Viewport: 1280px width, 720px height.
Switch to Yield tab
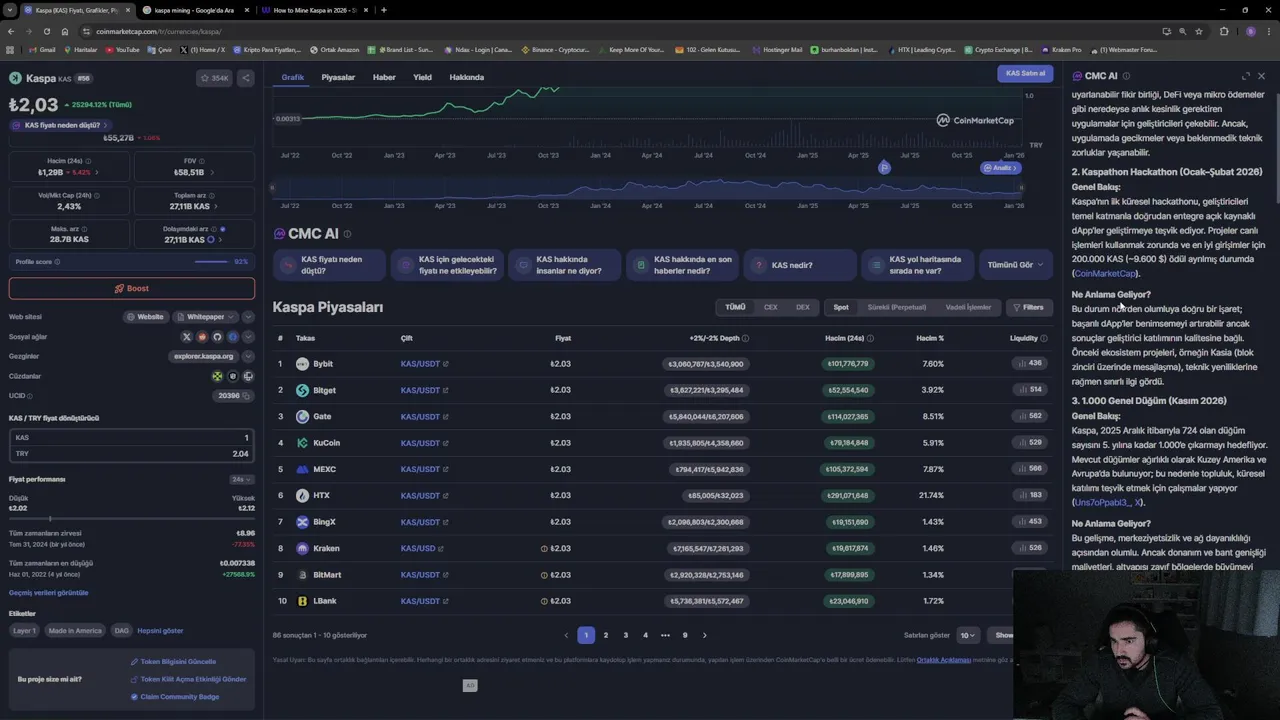[422, 77]
